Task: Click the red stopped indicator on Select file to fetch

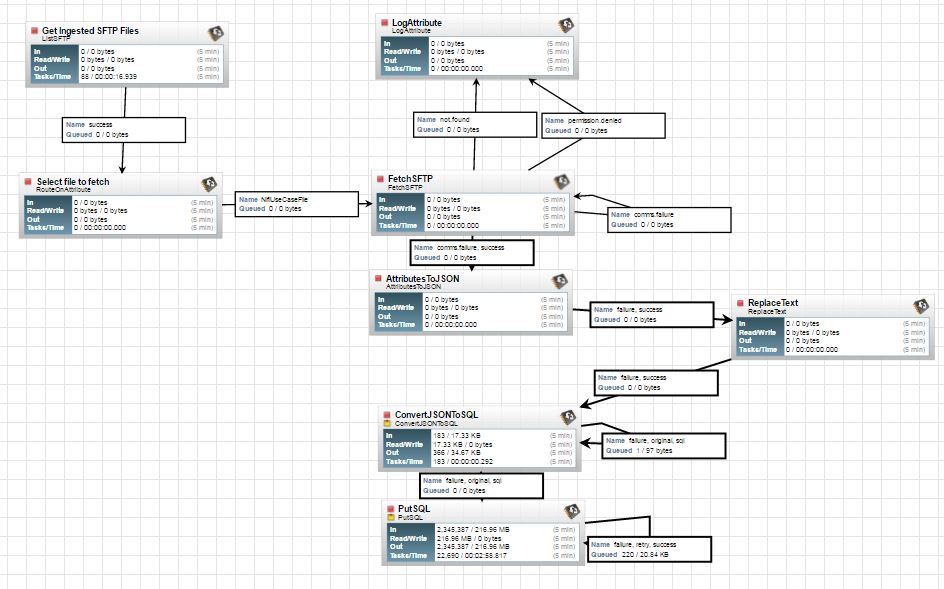Action: (26, 182)
